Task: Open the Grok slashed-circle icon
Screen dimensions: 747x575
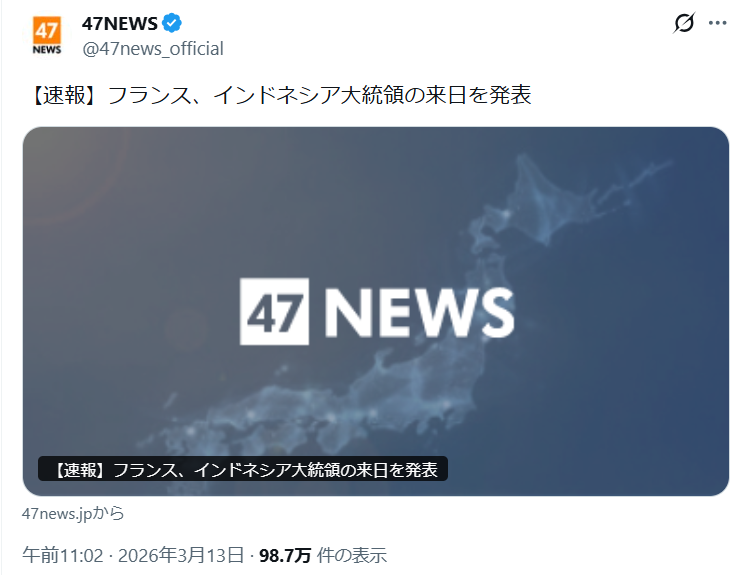Action: 684,23
